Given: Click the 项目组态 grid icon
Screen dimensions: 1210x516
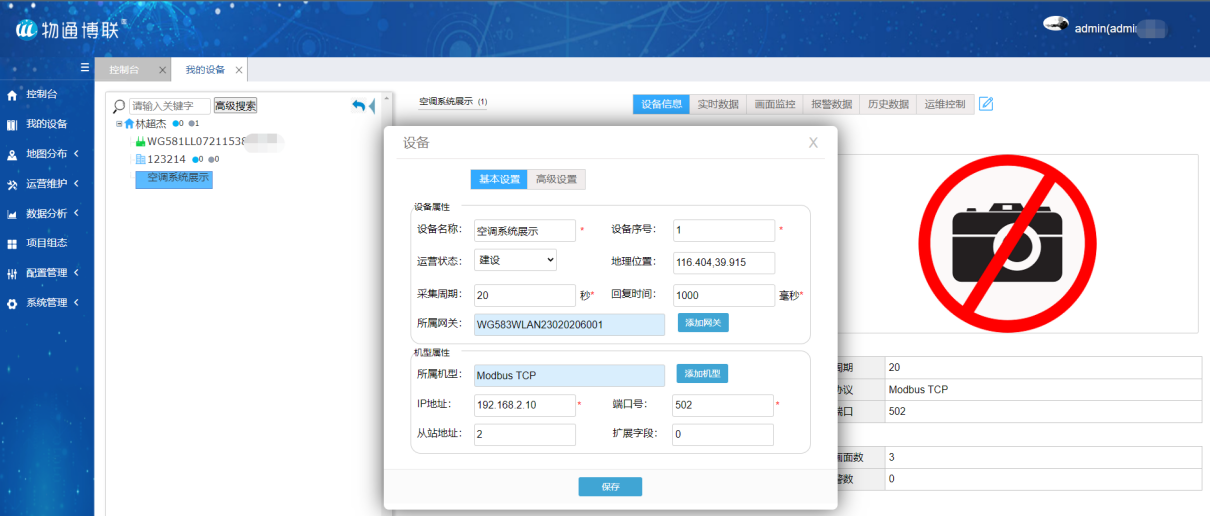Looking at the screenshot, I should coord(12,244).
